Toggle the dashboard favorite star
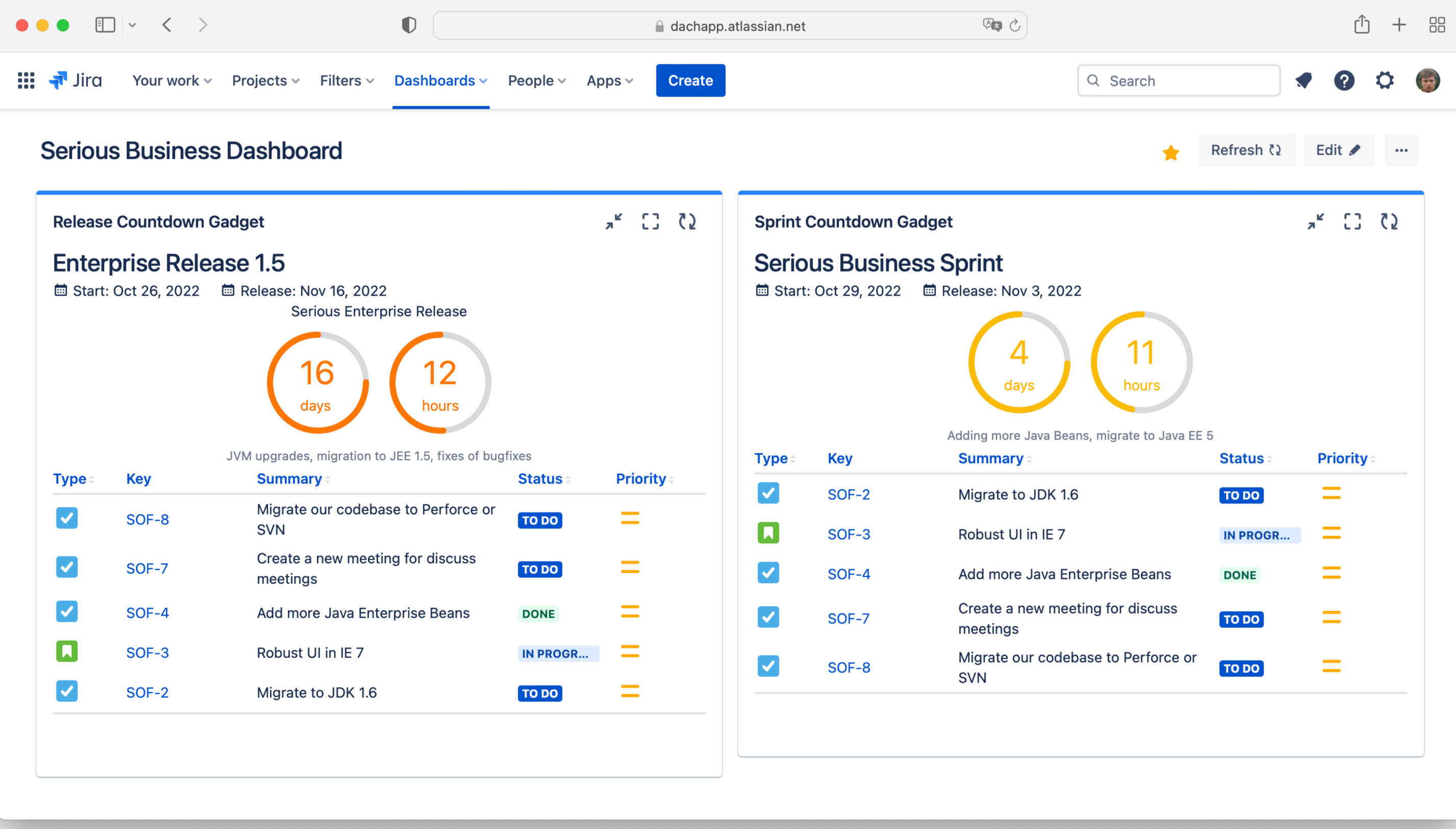Viewport: 1456px width, 829px height. click(1171, 152)
